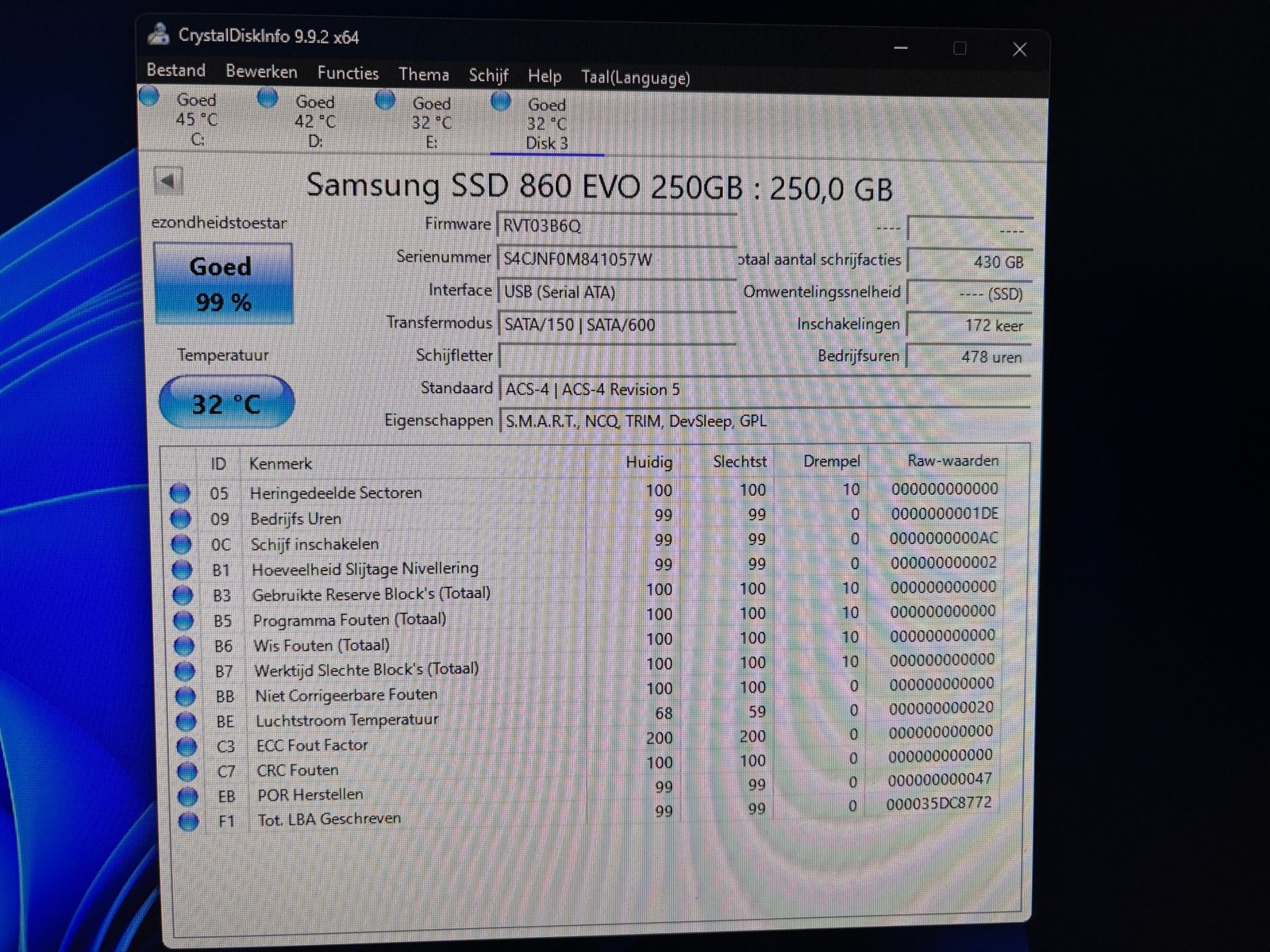Click status icon for Hoeveelheid Slijtage Nivellering row
The height and width of the screenshot is (952, 1270).
(x=182, y=570)
